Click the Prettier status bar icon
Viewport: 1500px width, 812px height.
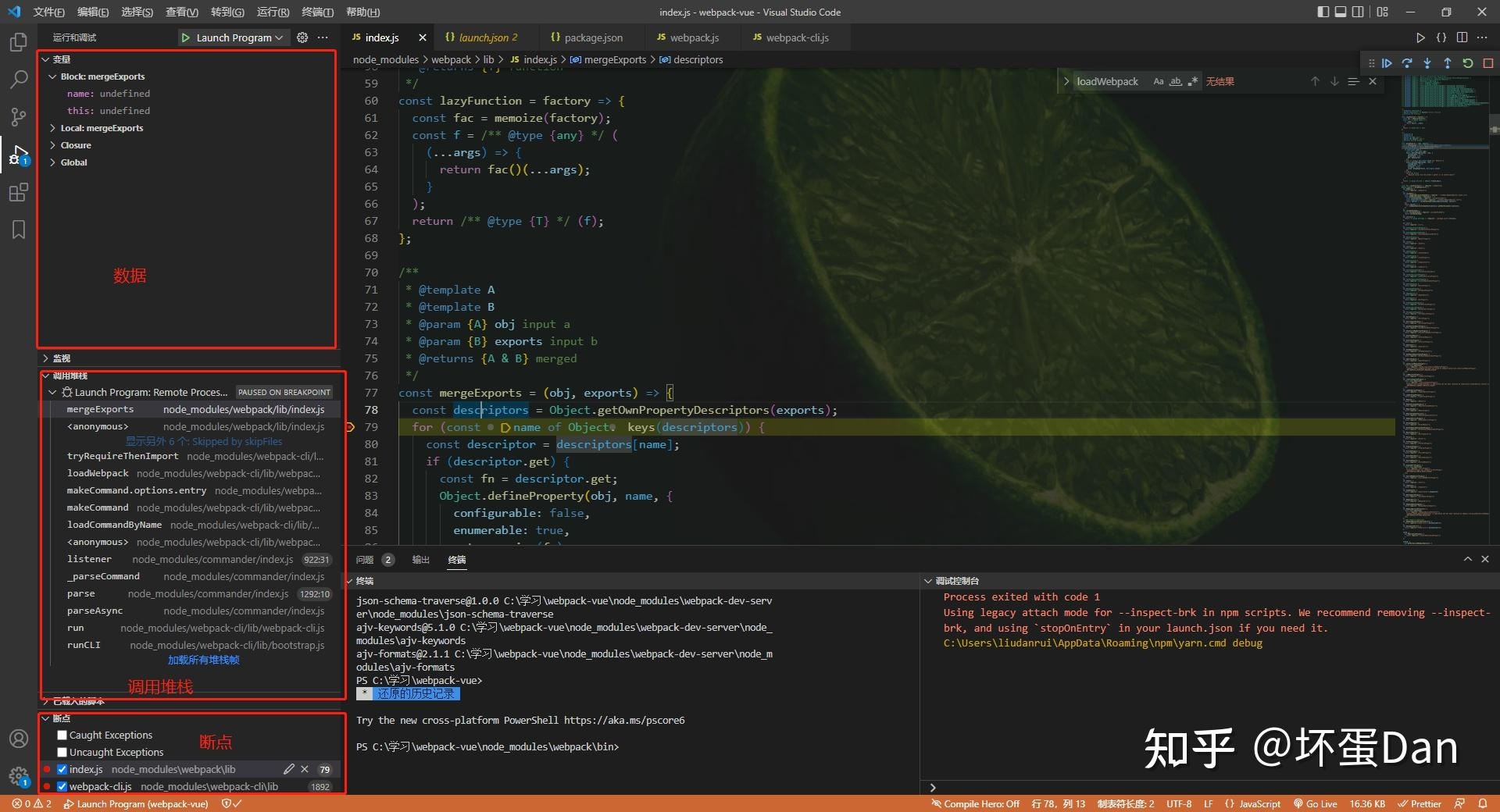(1419, 803)
